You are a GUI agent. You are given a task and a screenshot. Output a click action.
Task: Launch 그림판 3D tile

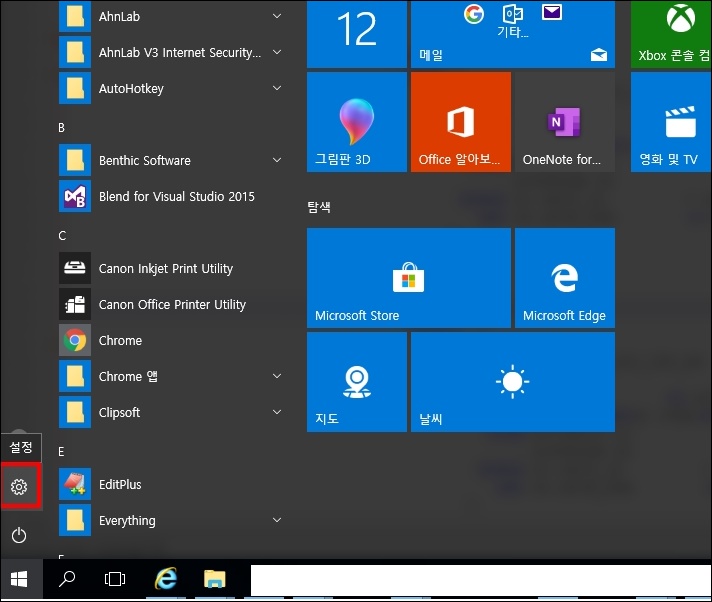357,122
